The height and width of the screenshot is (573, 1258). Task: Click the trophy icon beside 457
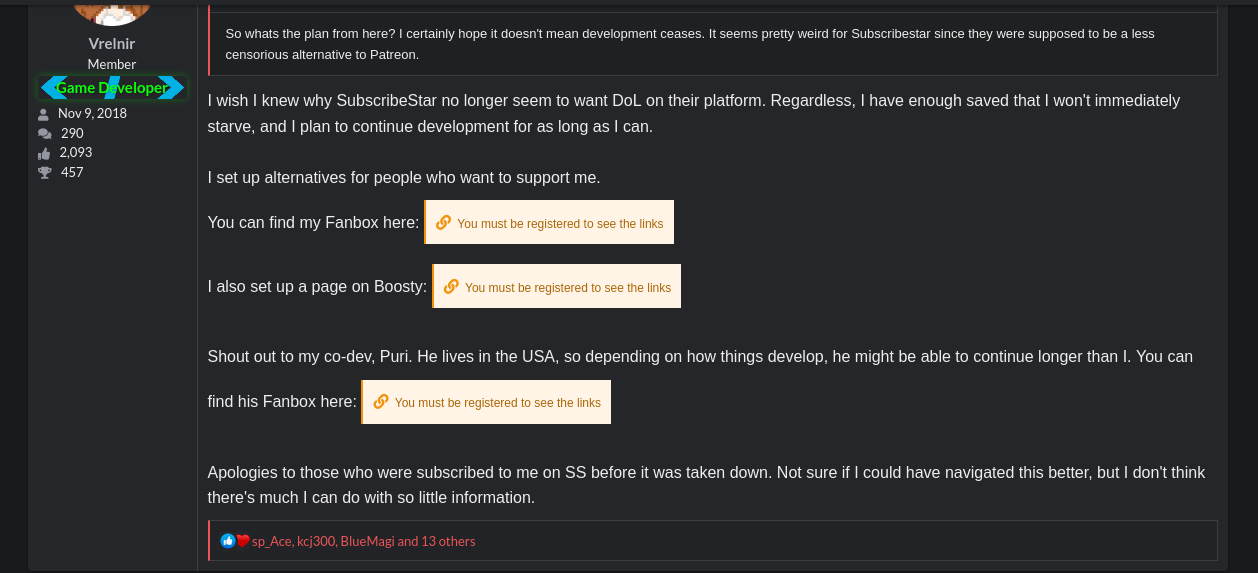pyautogui.click(x=44, y=173)
